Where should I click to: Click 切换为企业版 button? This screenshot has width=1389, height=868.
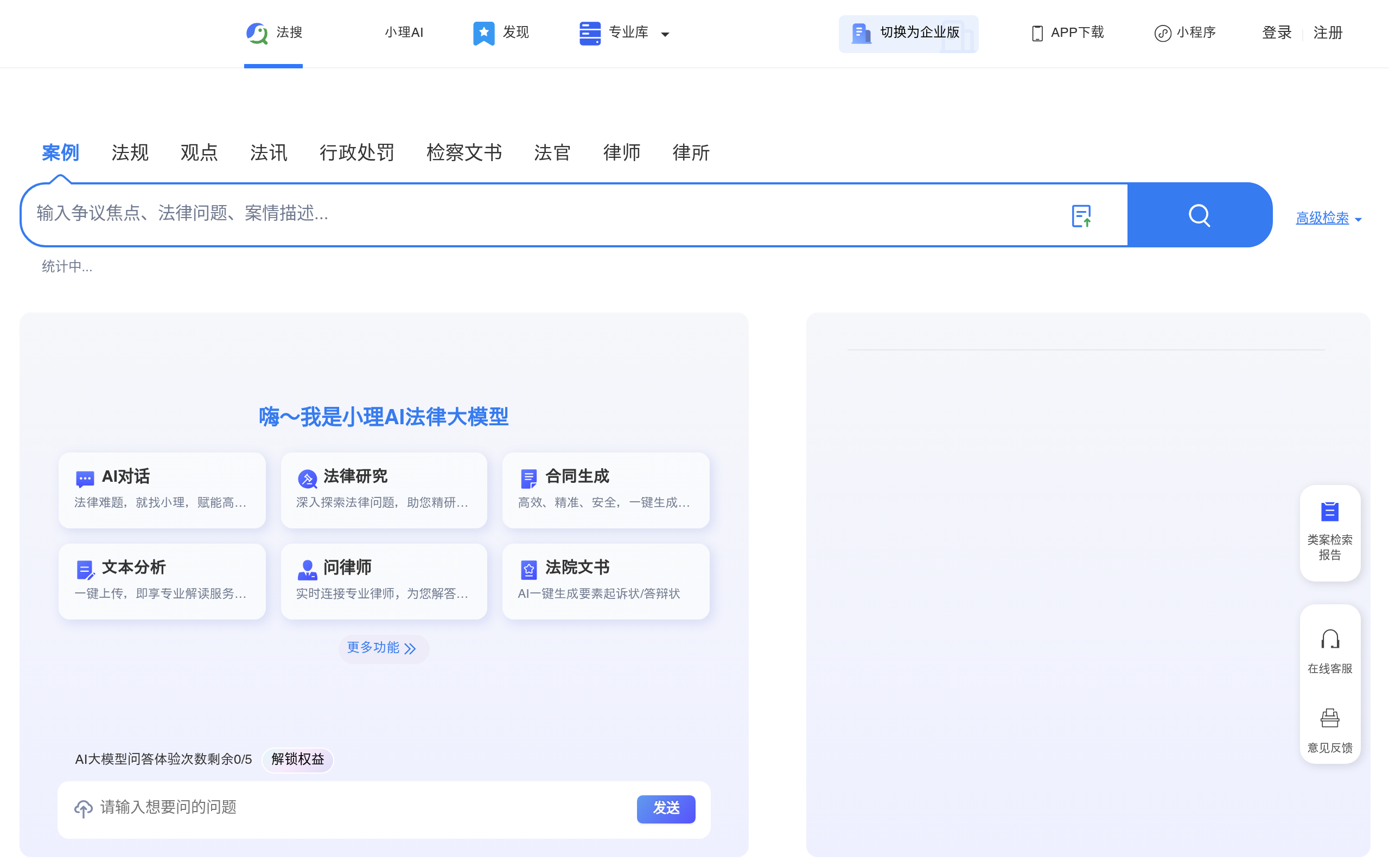pyautogui.click(x=908, y=34)
